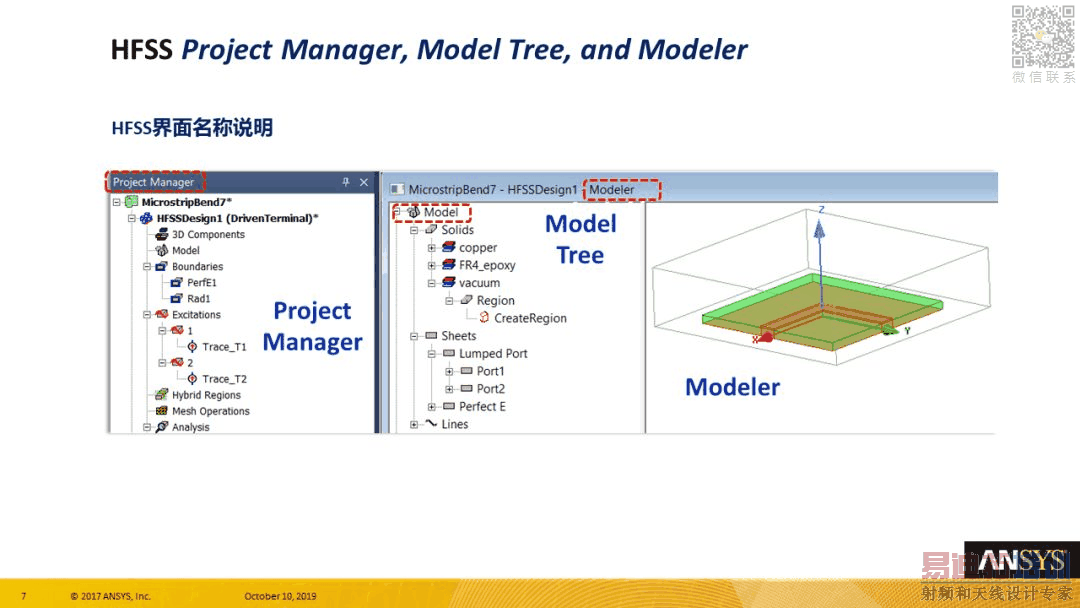This screenshot has height=608, width=1080.
Task: Click the copper material icon
Action: [x=449, y=247]
